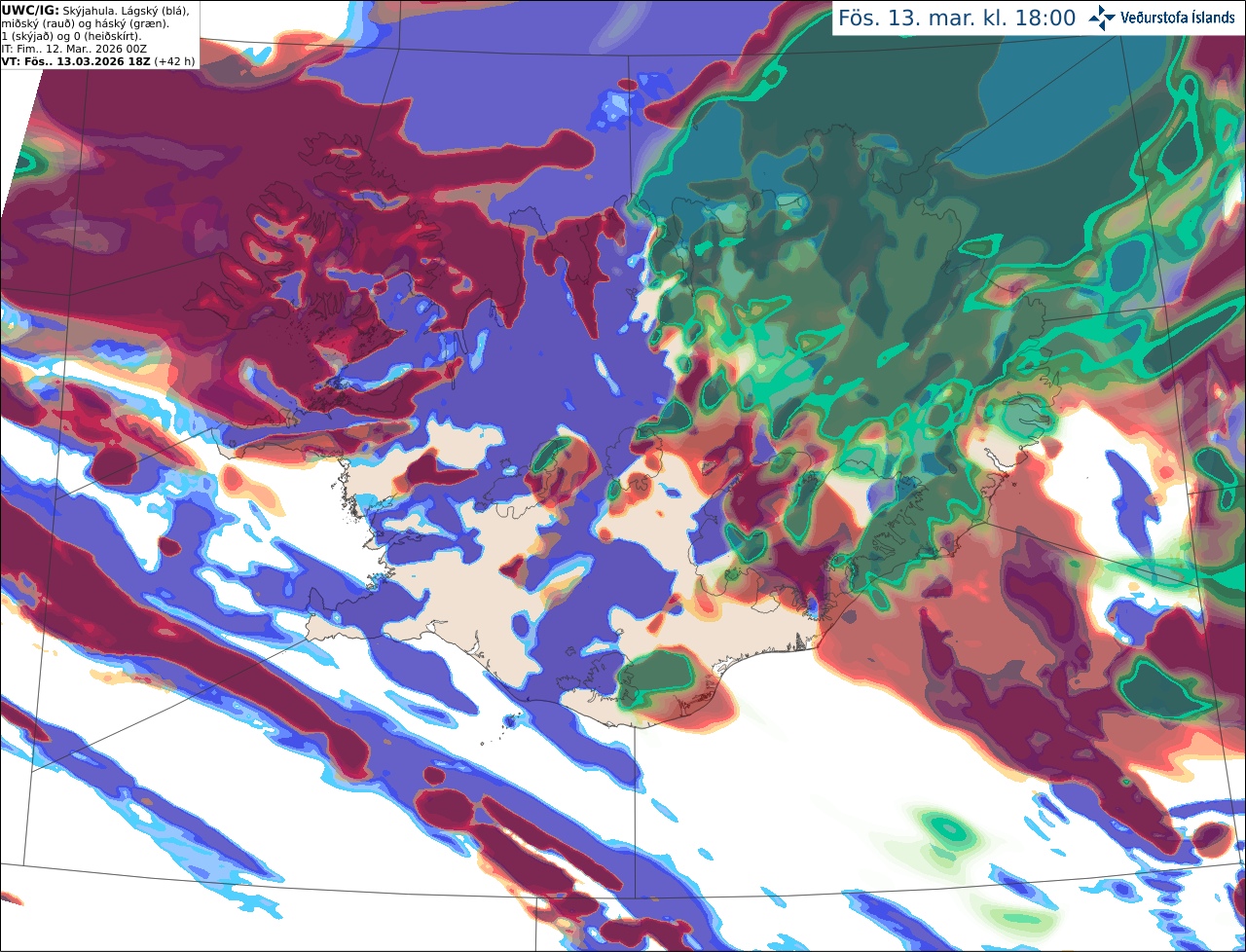
Task: Click the '1 (skýjað) og 0 (heiðskírt).' line
Action: pyautogui.click(x=71, y=36)
